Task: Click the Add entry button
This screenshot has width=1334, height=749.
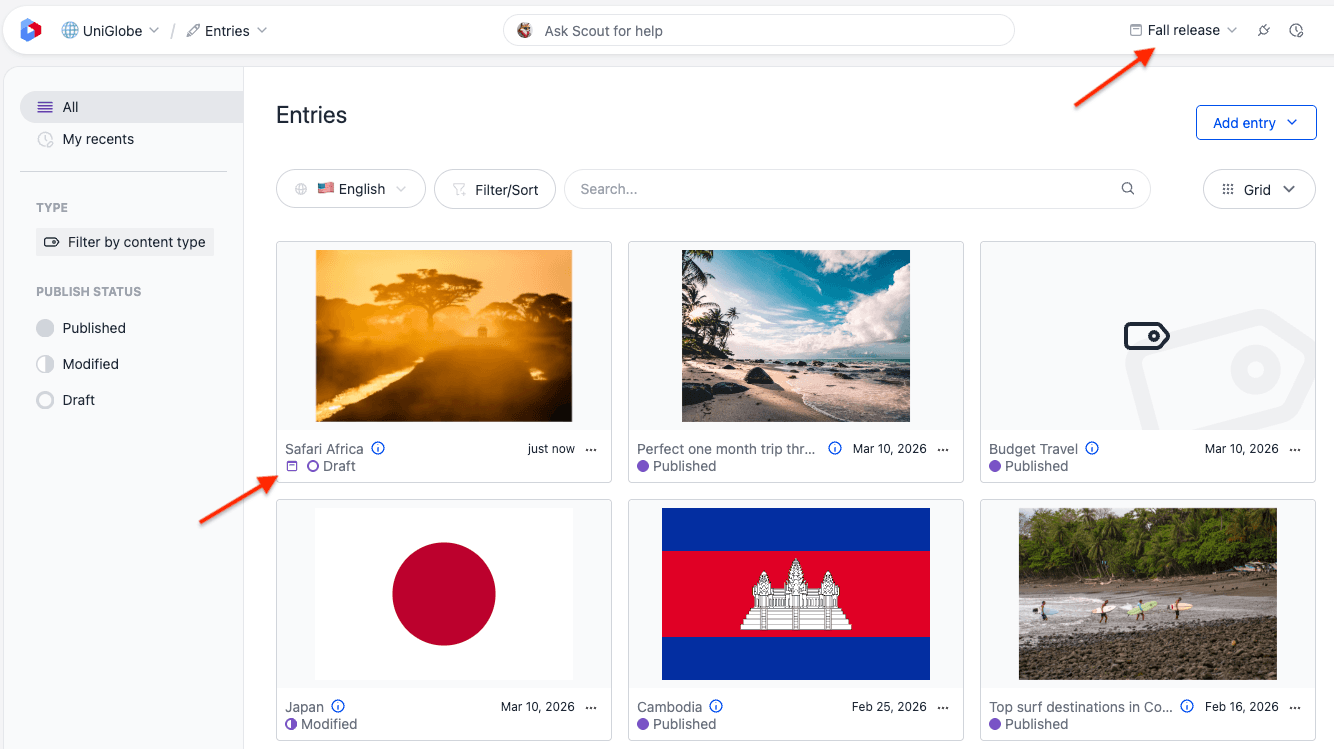Action: tap(1256, 123)
